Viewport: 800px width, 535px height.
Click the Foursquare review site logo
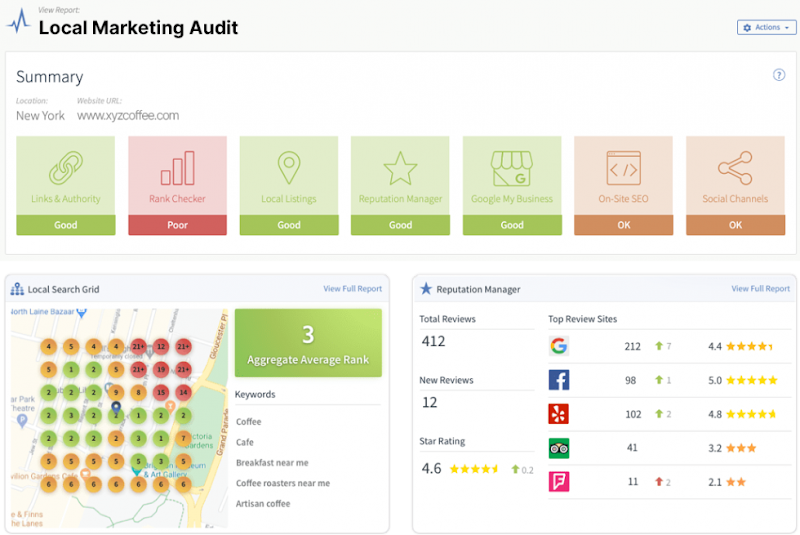pos(559,482)
